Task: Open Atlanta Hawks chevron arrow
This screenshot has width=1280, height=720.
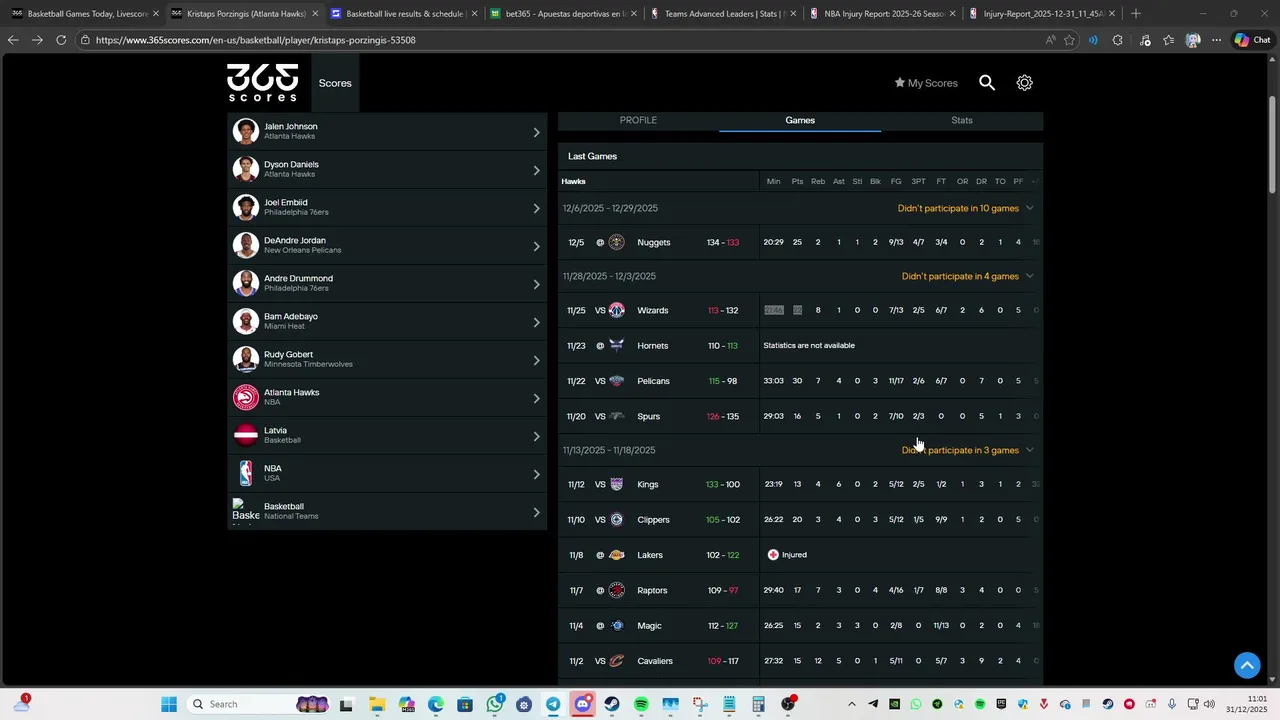Action: click(x=536, y=397)
